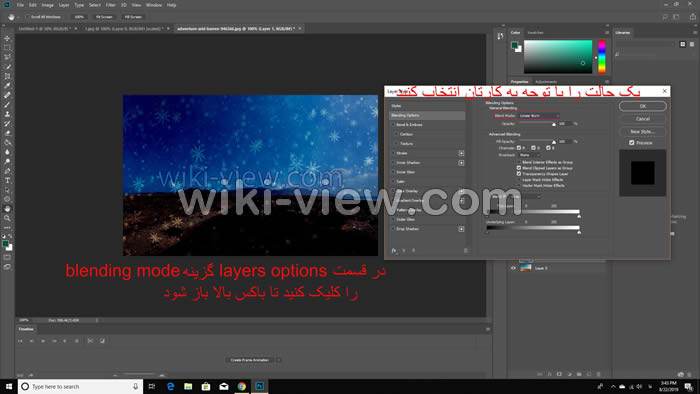Enable Inner Shadow style checkbox
The image size is (700, 394).
click(393, 163)
